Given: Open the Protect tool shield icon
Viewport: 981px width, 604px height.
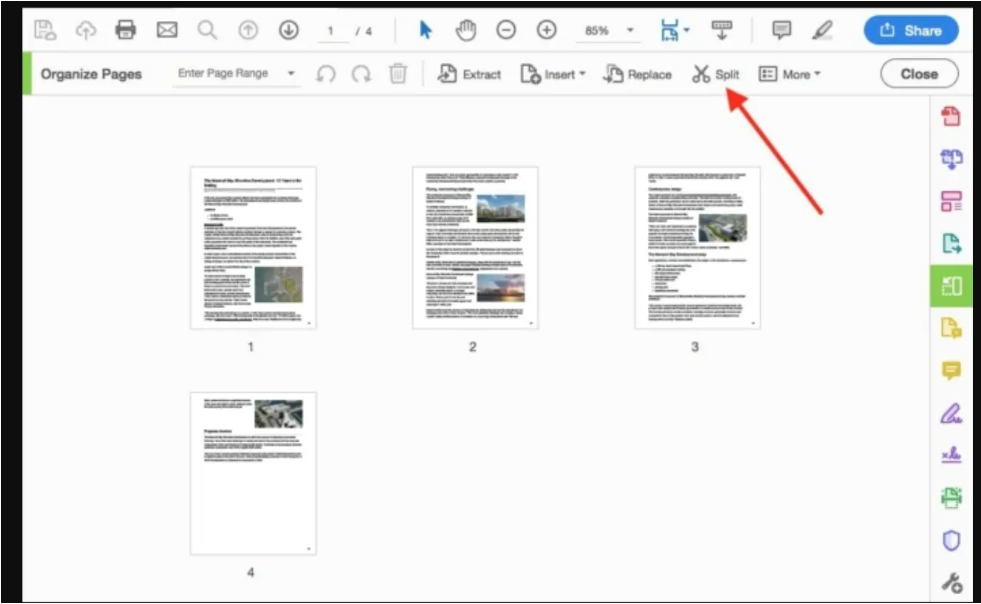Looking at the screenshot, I should pyautogui.click(x=949, y=539).
